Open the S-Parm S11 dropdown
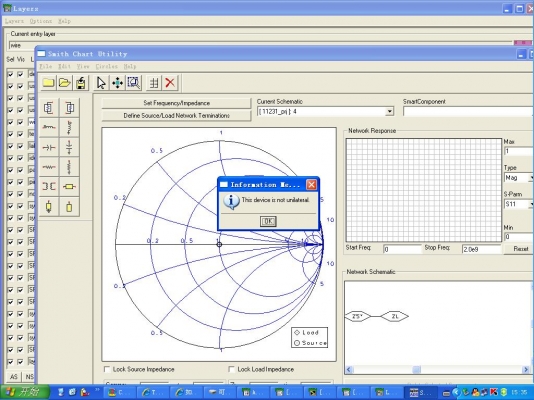The width and height of the screenshot is (534, 400). (x=531, y=204)
